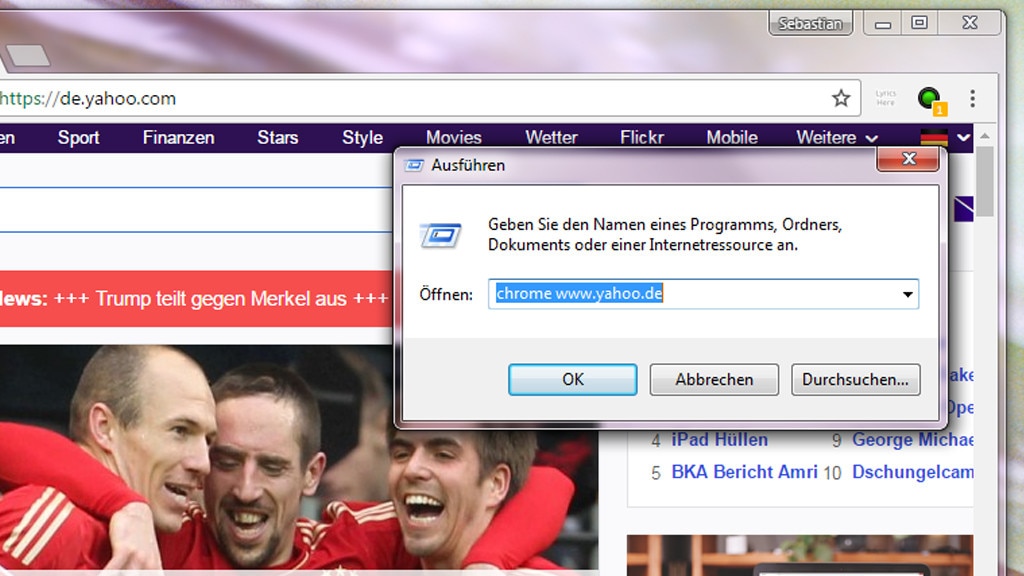Open the Flickr link in navbar
Screen dimensions: 1024x576
642,138
